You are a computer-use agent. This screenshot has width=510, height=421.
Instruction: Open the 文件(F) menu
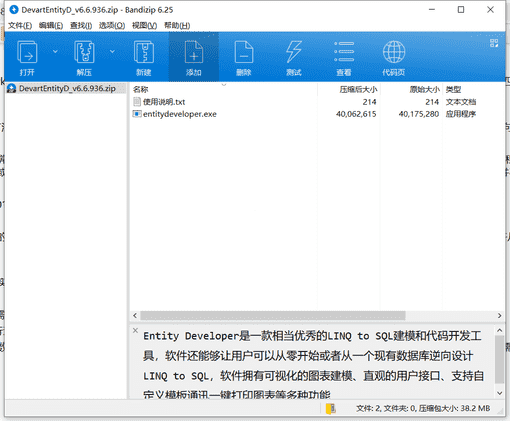[x=20, y=25]
